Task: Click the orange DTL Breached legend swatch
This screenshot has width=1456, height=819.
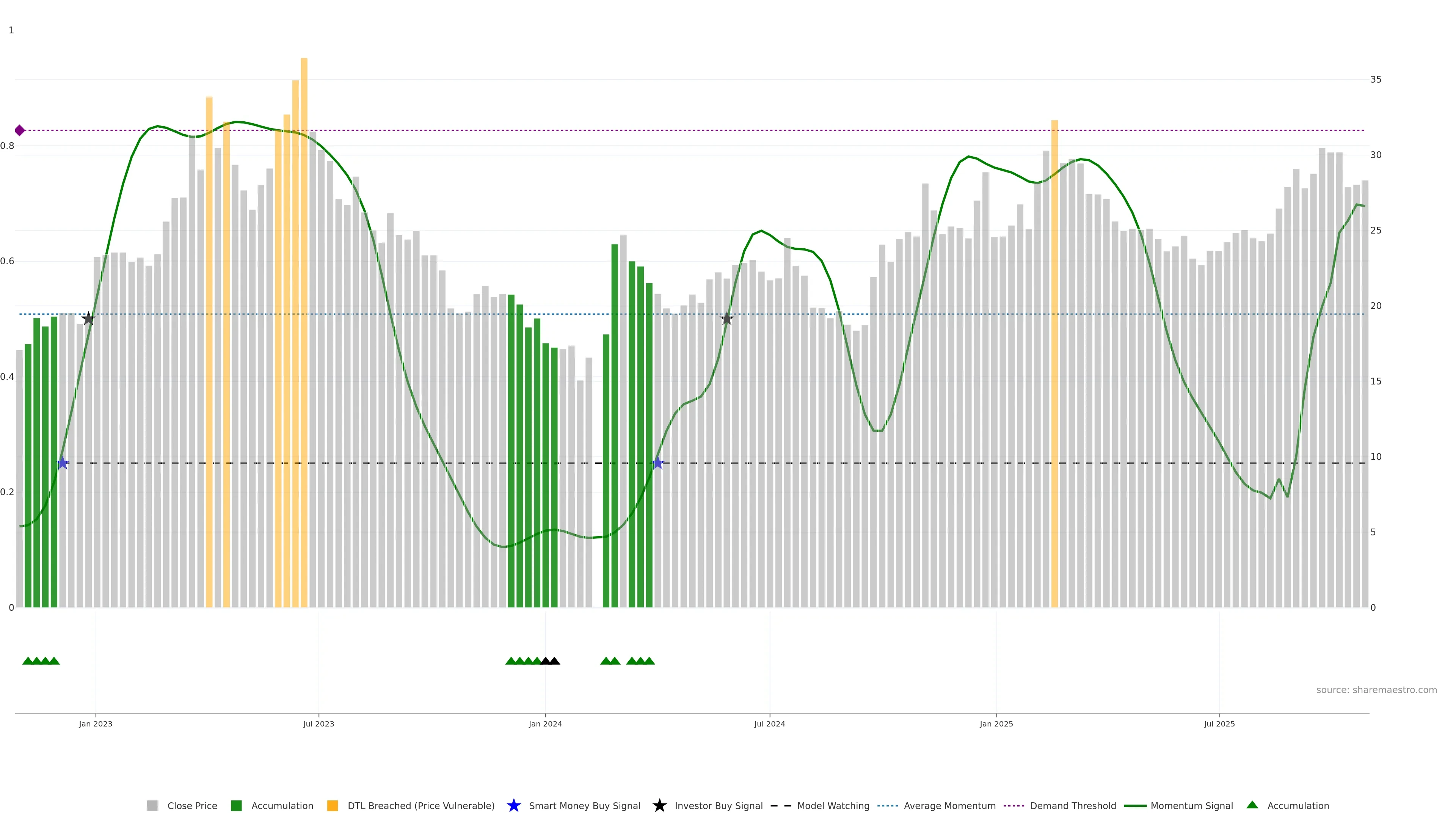Action: [x=333, y=805]
